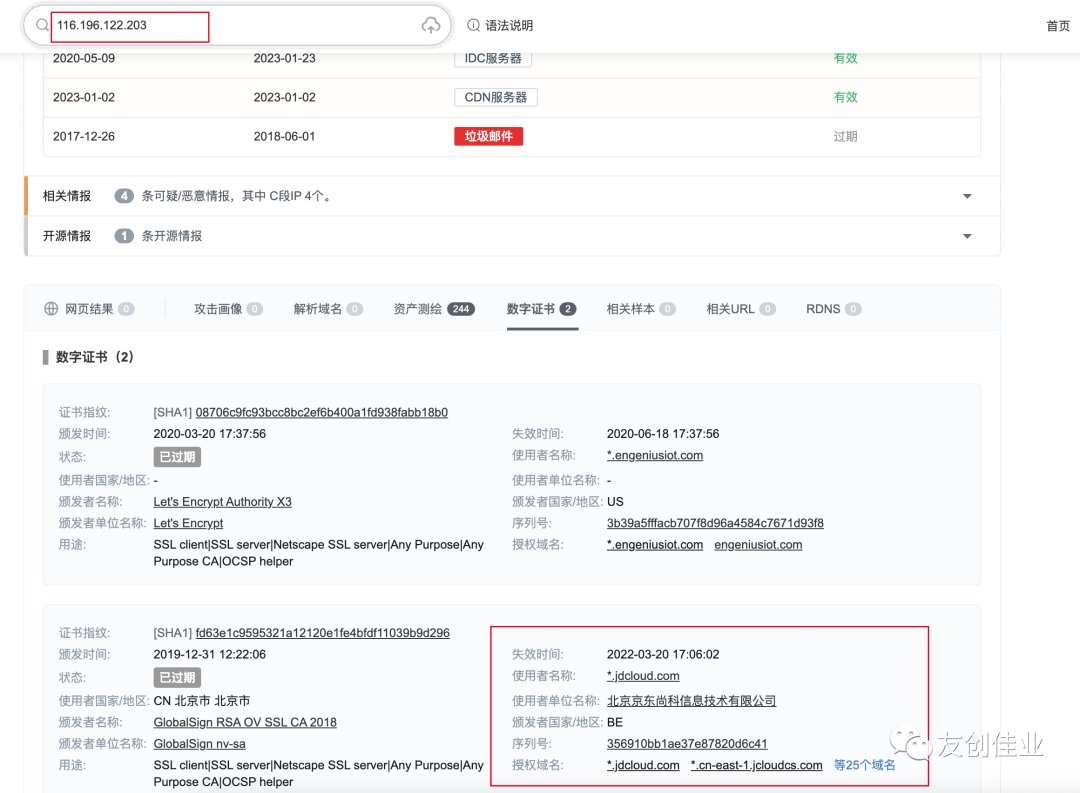Screen dimensions: 1080x793
Task: Open the Let's Encrypt issuer organization link
Action: tap(188, 523)
